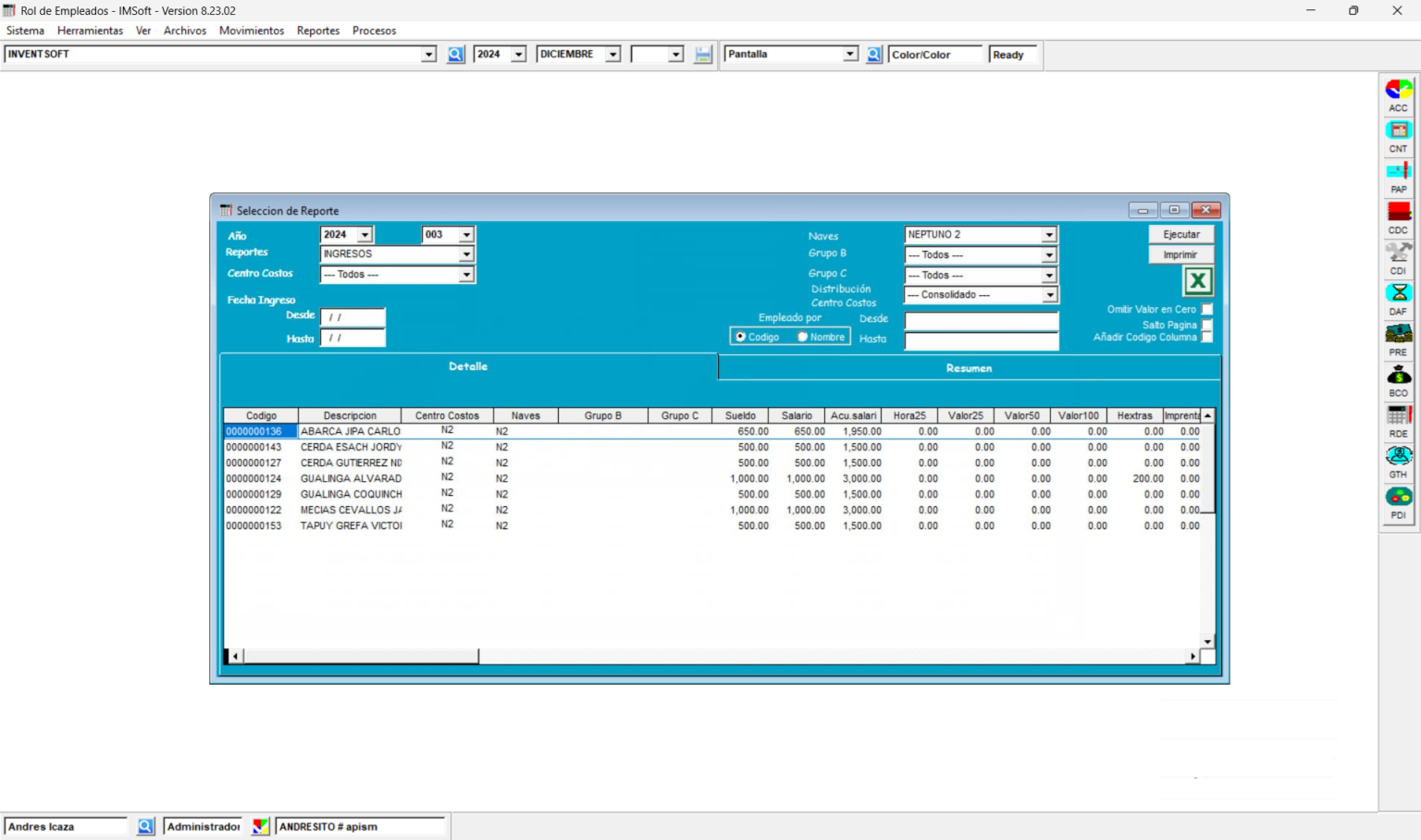Click the Ejecutar button

tap(1181, 233)
